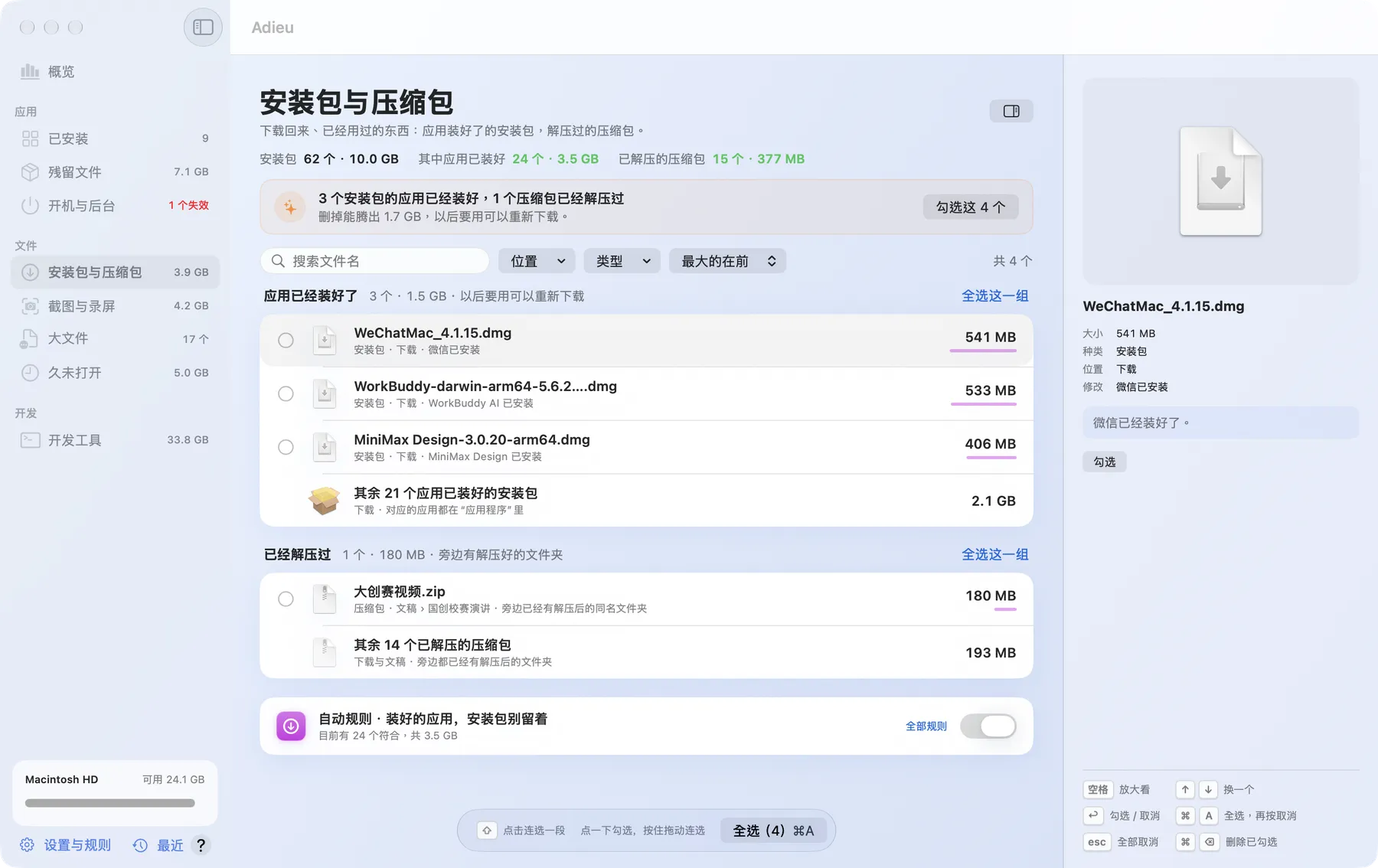The height and width of the screenshot is (868, 1378).
Task: Select the MiniMax Design dmg radio circle
Action: 286,447
